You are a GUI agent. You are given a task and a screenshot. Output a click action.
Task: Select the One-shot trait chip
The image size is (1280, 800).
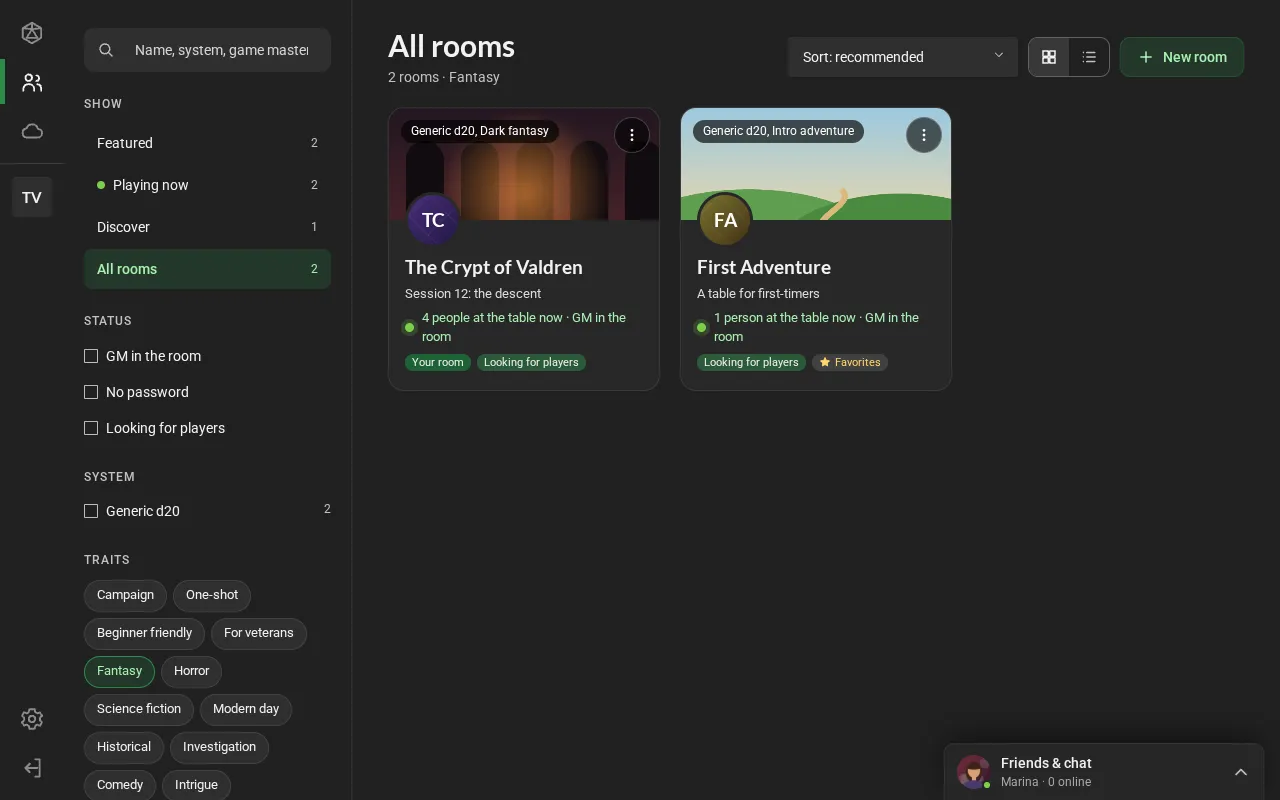click(x=212, y=595)
